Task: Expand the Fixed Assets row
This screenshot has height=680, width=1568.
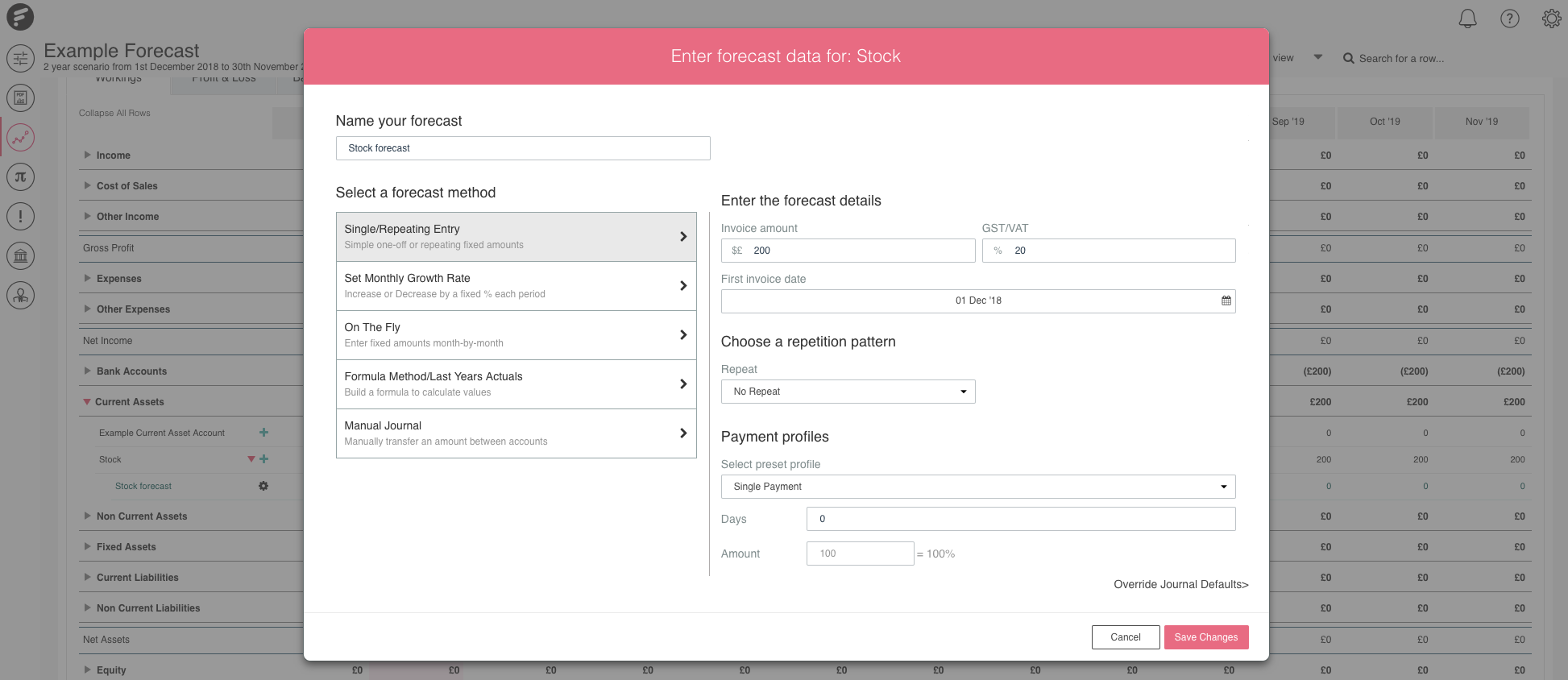Action: click(87, 546)
